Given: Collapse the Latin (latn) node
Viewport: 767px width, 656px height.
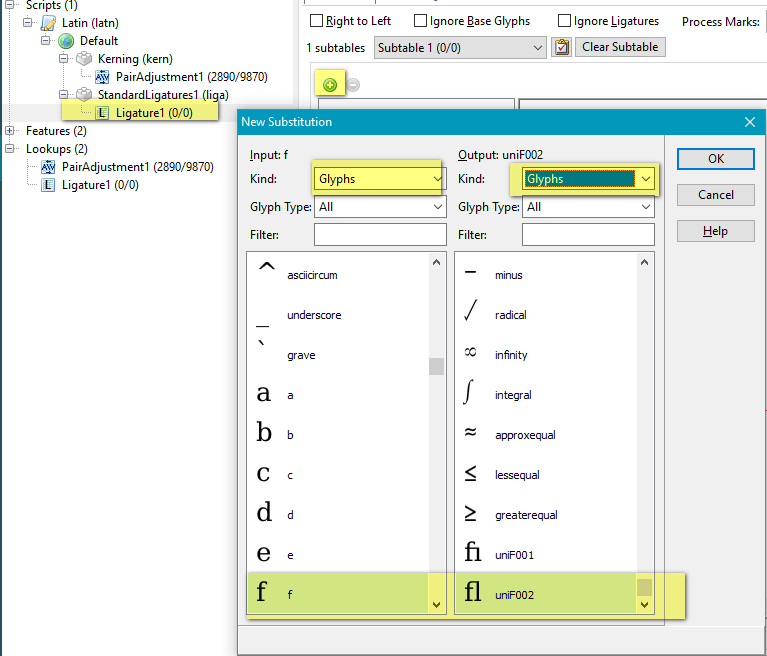Looking at the screenshot, I should pos(27,23).
